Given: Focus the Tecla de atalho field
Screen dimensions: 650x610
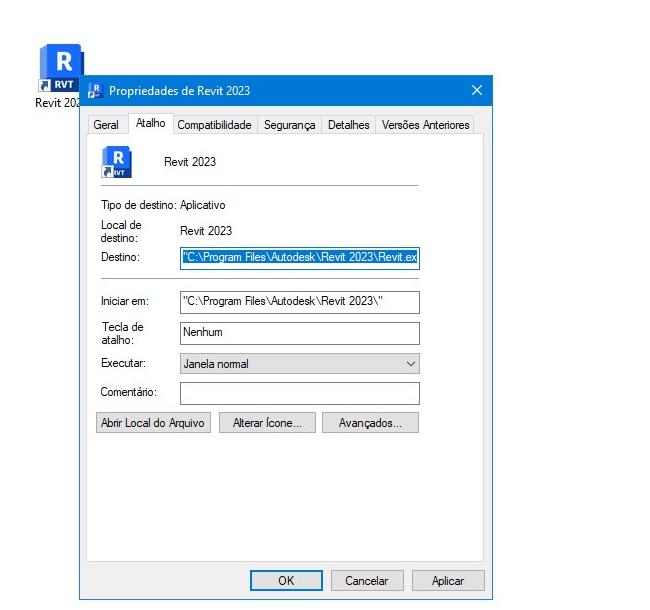Looking at the screenshot, I should pos(300,333).
